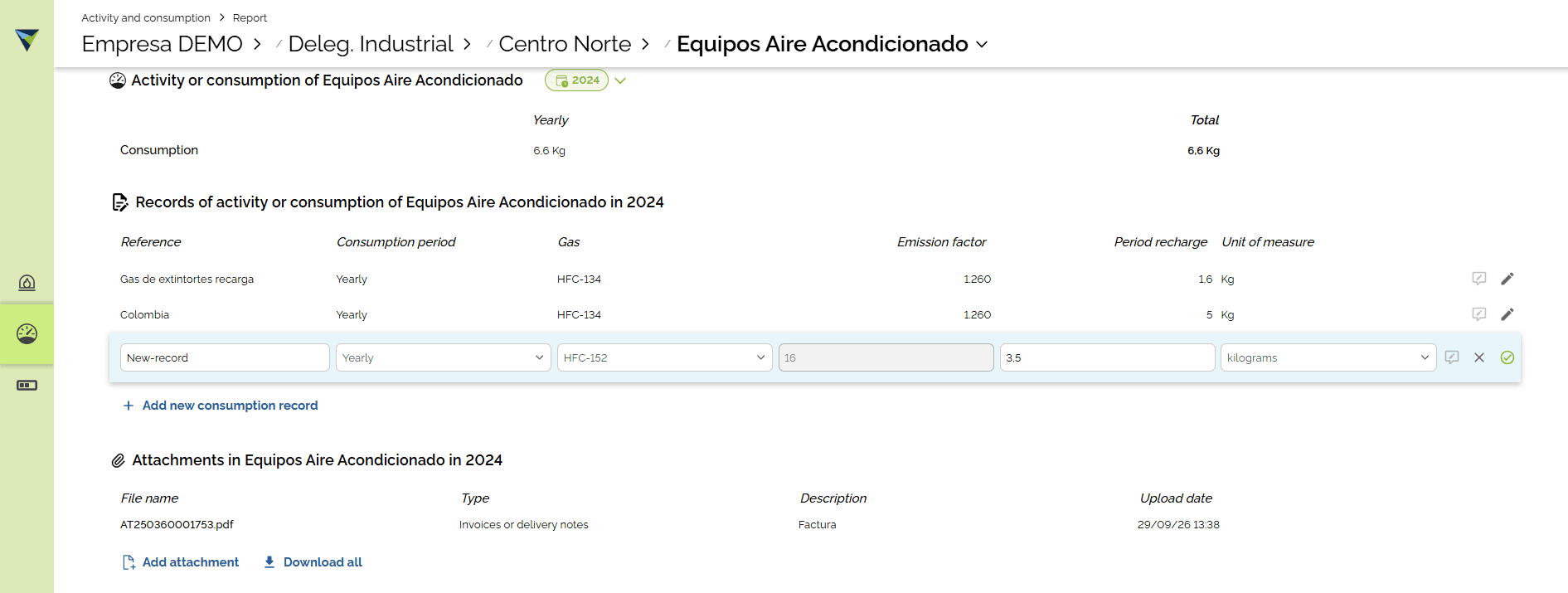Select the activity gauge sidebar icon
The image size is (1568, 593).
pyautogui.click(x=27, y=333)
